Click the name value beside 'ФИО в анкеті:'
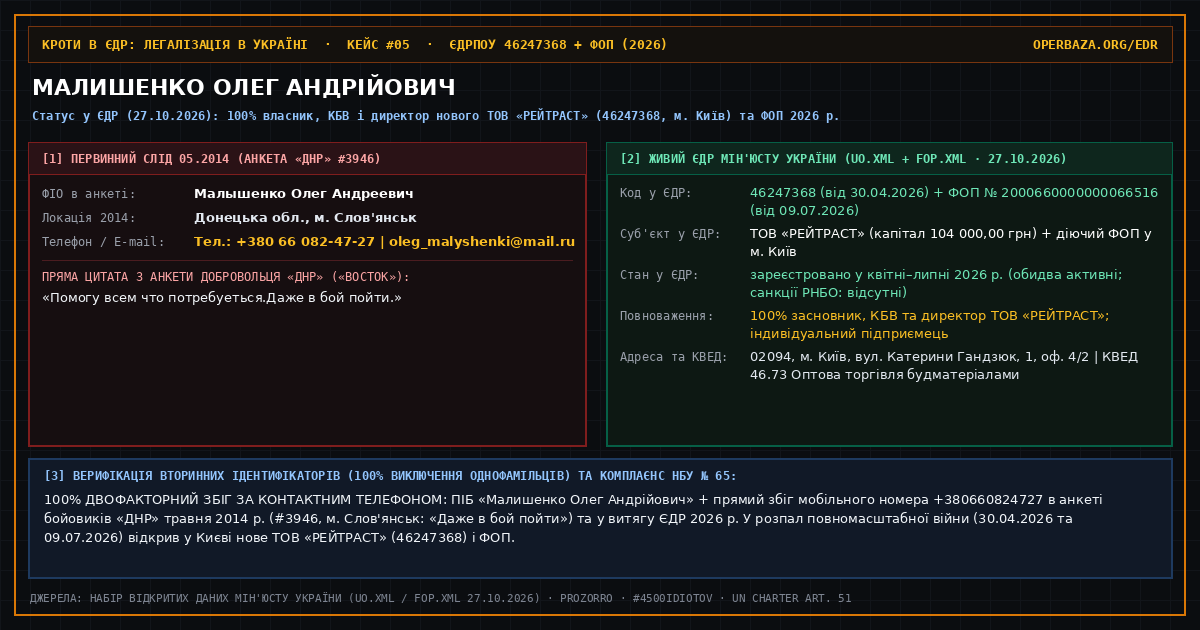 point(304,194)
